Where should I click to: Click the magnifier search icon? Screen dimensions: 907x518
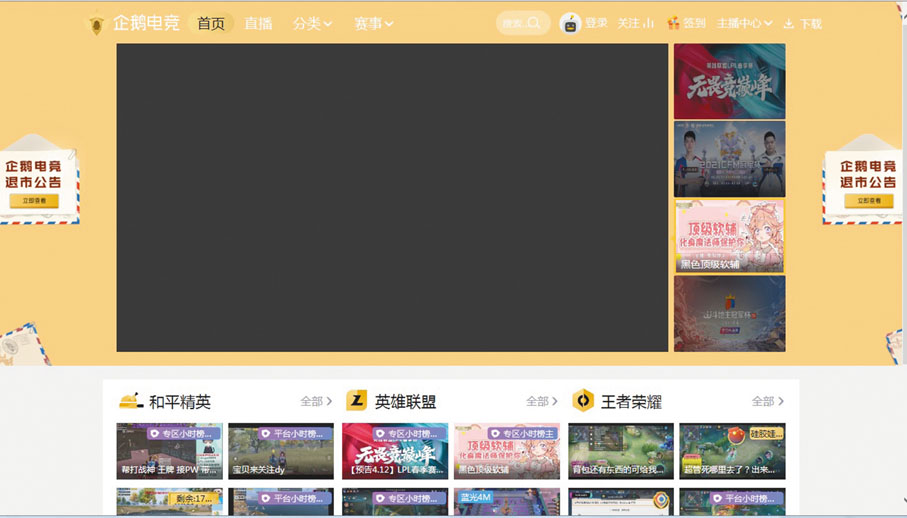point(534,23)
